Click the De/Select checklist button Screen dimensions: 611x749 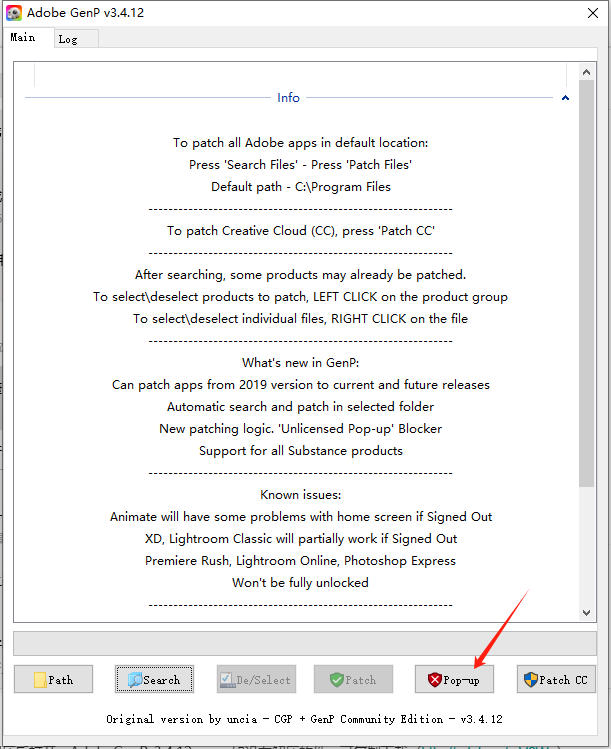coord(254,679)
